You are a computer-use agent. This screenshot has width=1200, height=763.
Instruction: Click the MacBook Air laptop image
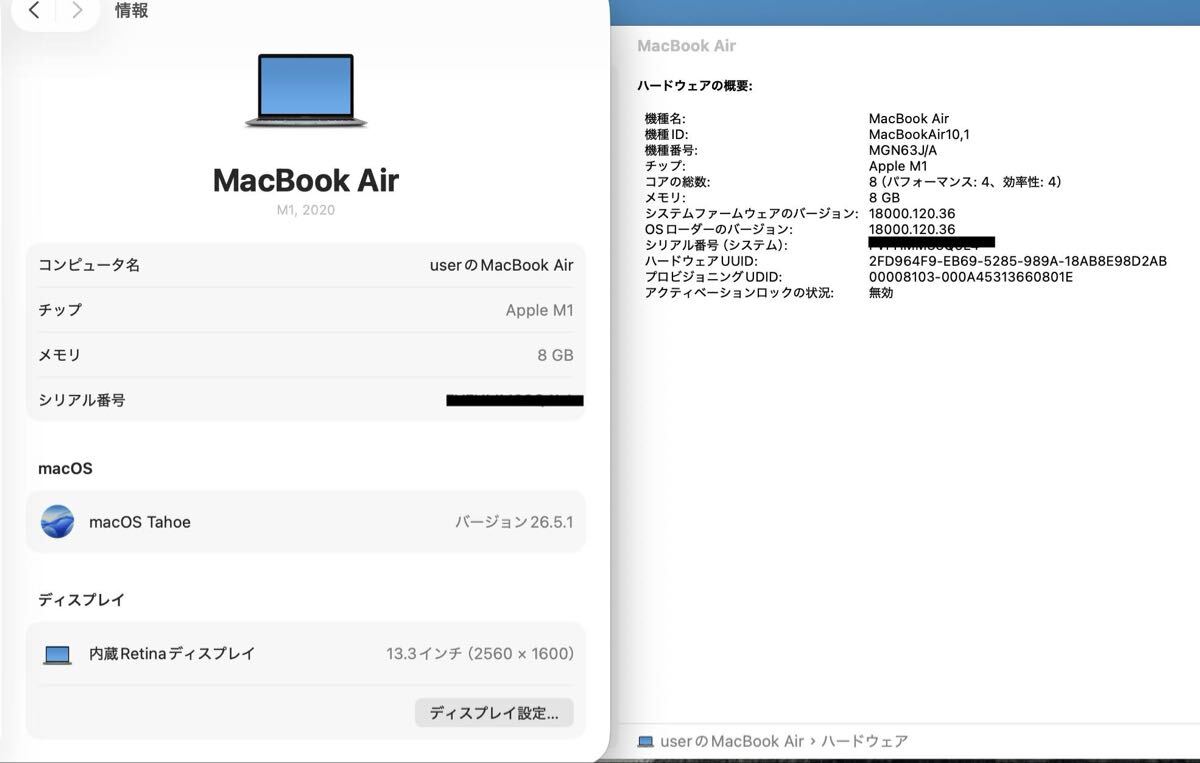point(306,90)
